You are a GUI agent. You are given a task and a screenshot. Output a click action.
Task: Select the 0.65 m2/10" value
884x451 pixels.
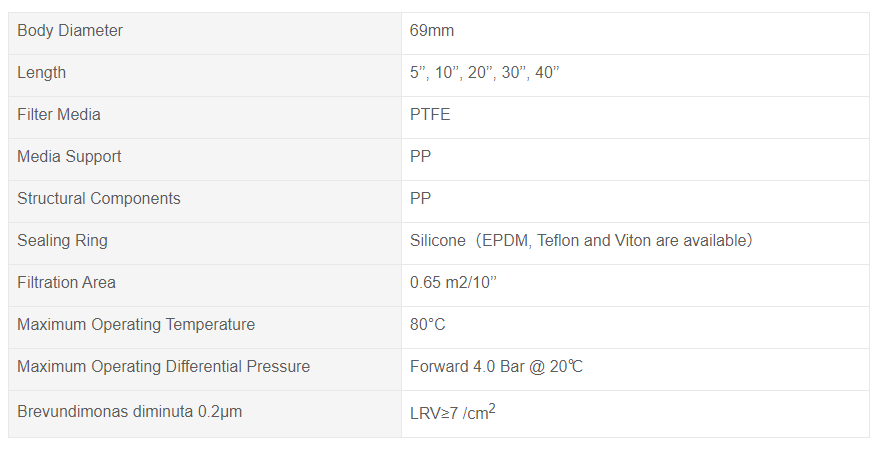click(453, 283)
